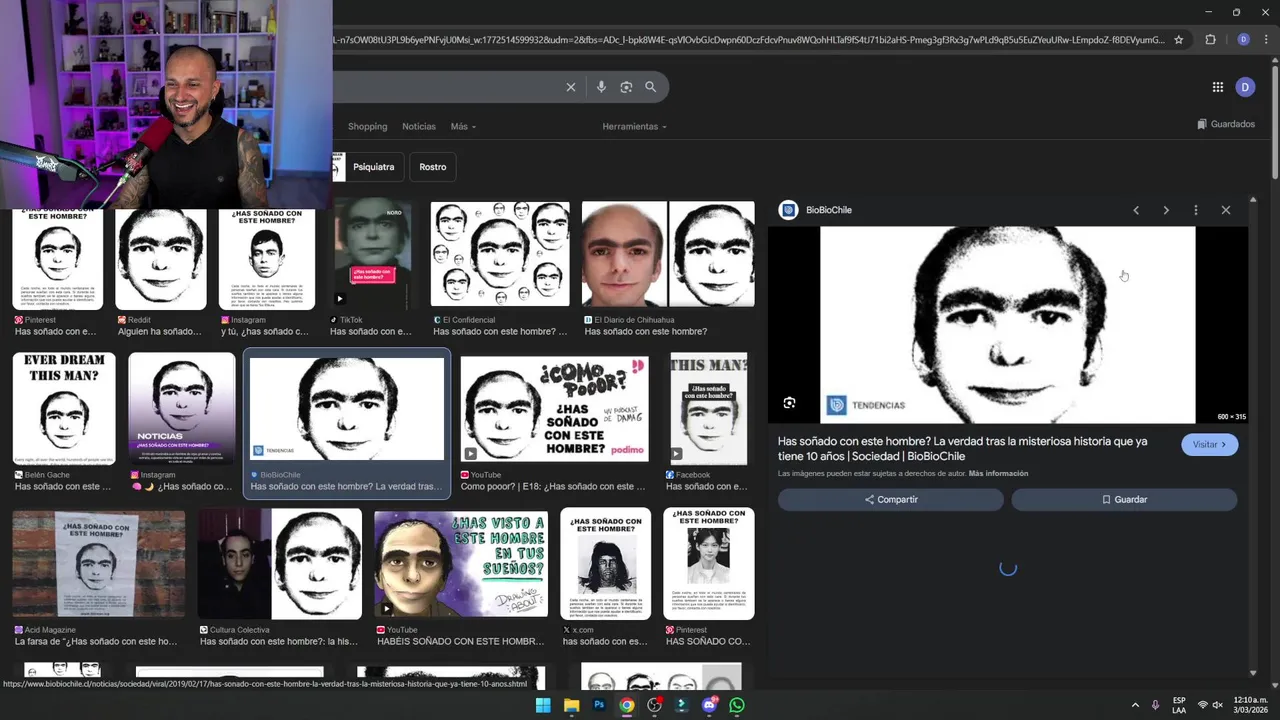The image size is (1280, 720).
Task: Open YouTube Has visto a este hombre thumbnail
Action: (x=461, y=564)
